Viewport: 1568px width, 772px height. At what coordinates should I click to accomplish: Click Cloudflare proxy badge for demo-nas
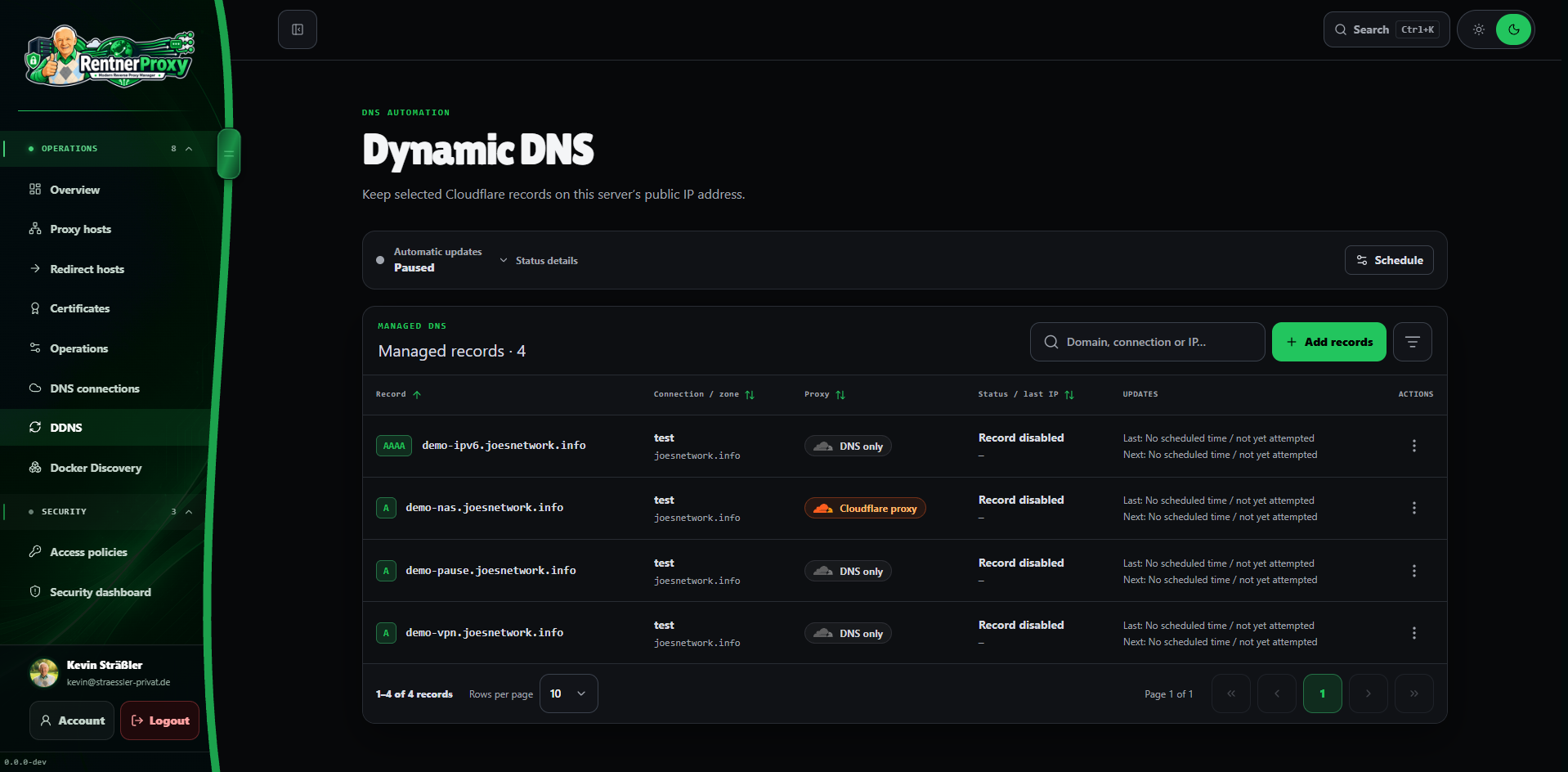tap(865, 509)
